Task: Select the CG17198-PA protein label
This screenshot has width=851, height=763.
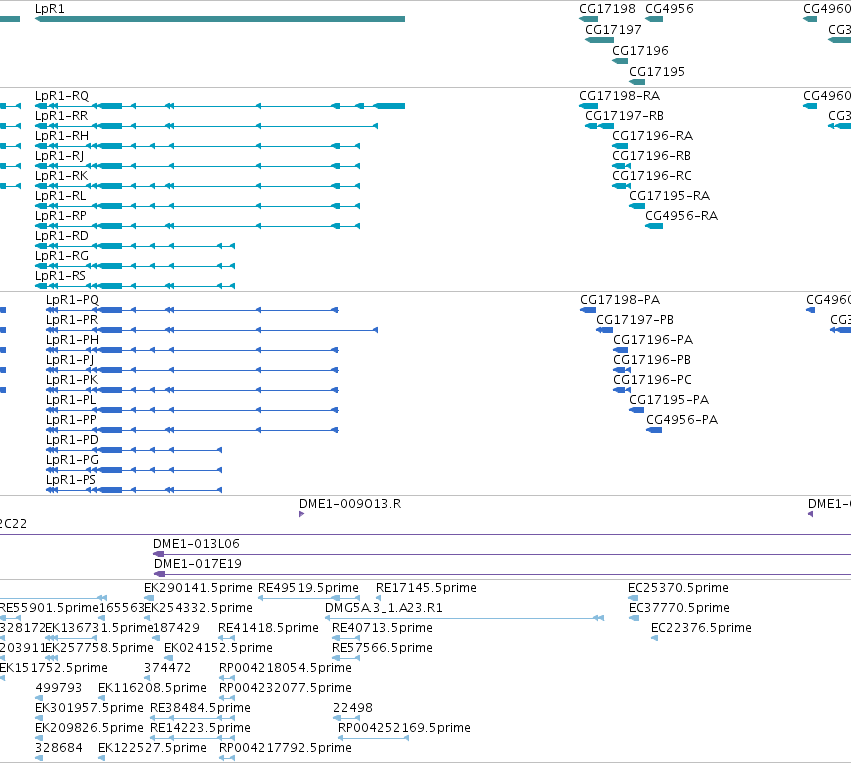Action: [x=620, y=300]
